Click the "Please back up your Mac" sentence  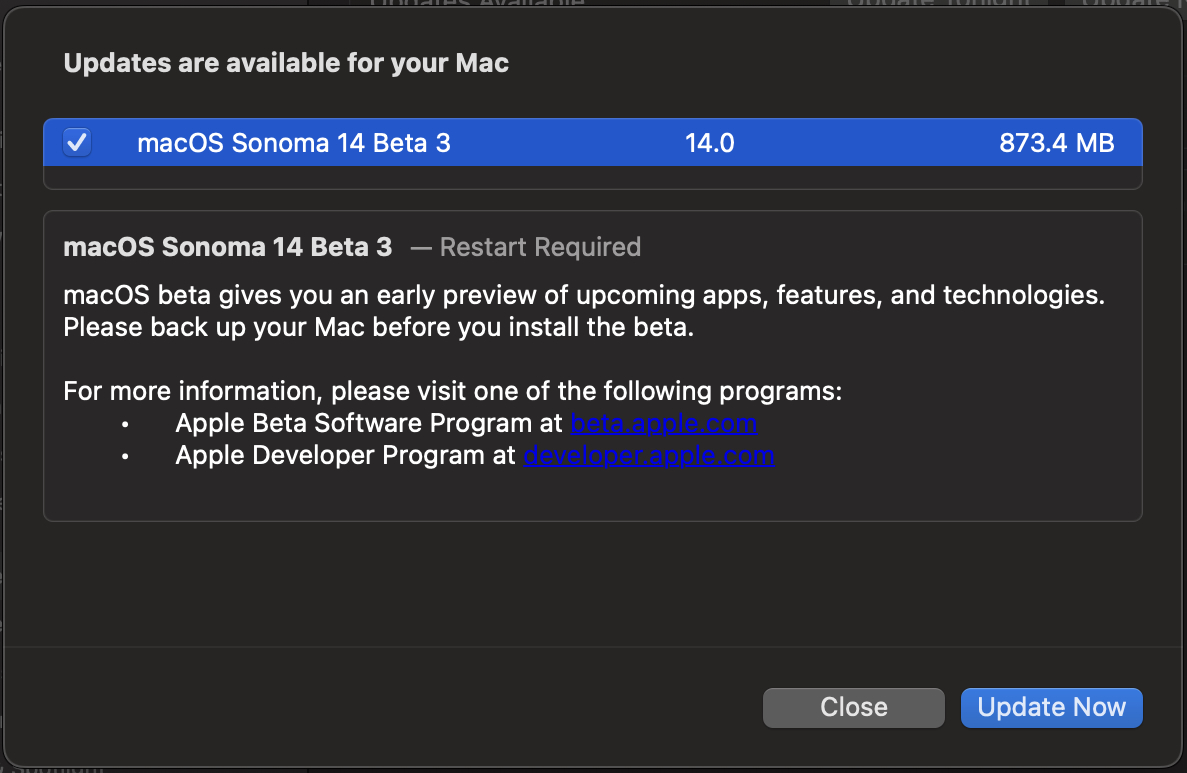(378, 328)
